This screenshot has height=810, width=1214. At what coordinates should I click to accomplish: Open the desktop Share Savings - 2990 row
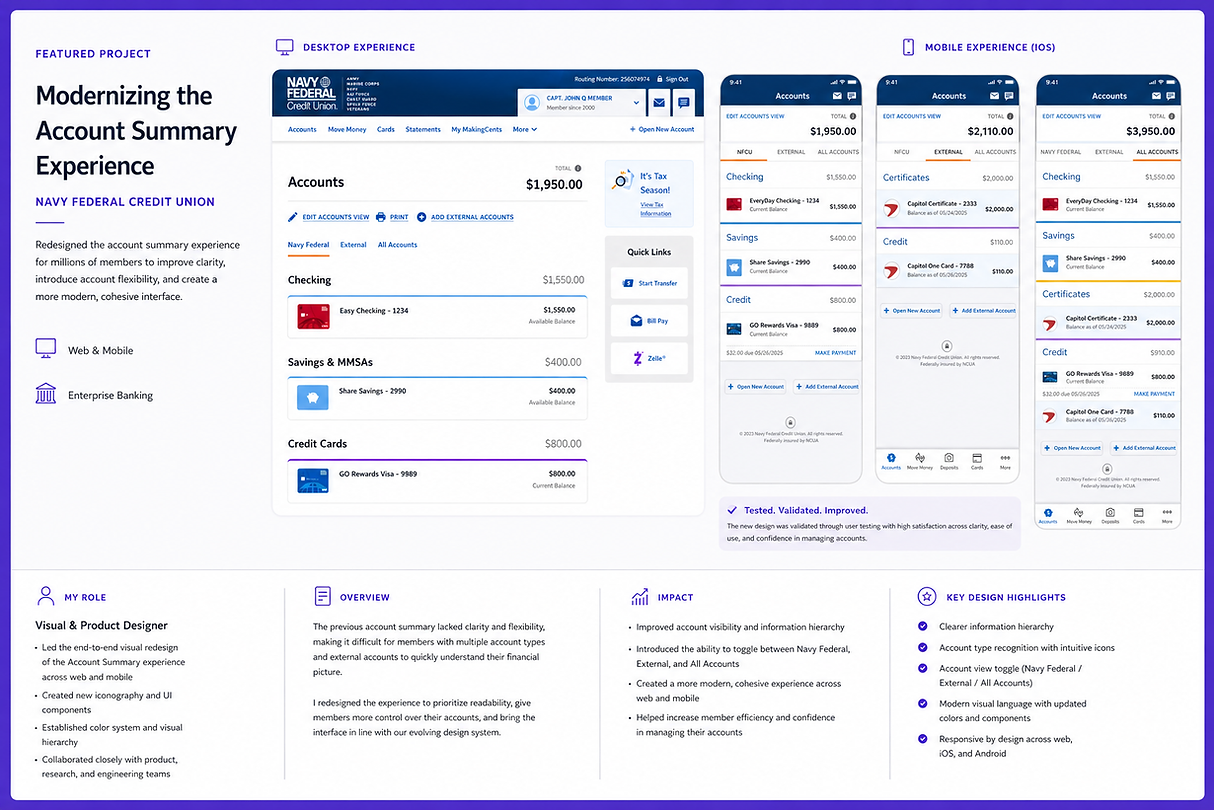(437, 398)
